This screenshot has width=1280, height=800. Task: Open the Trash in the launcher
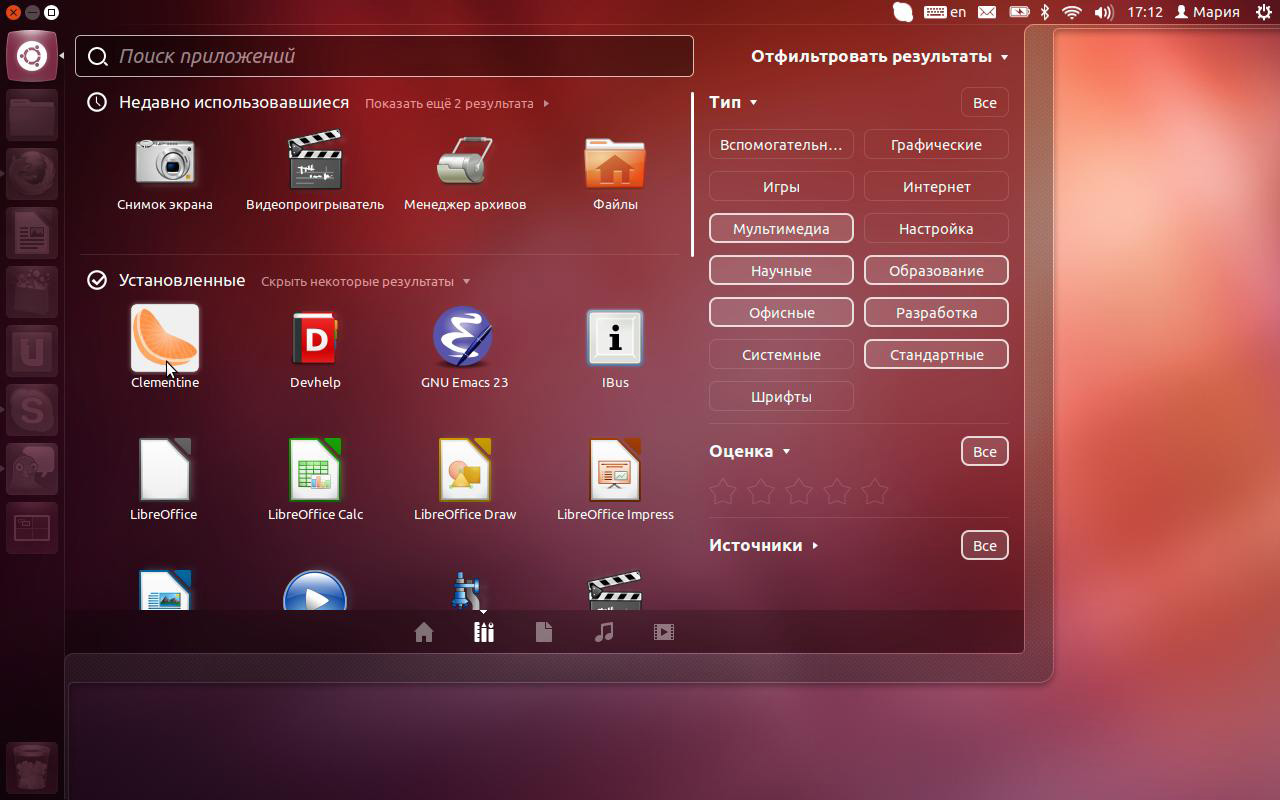point(32,768)
